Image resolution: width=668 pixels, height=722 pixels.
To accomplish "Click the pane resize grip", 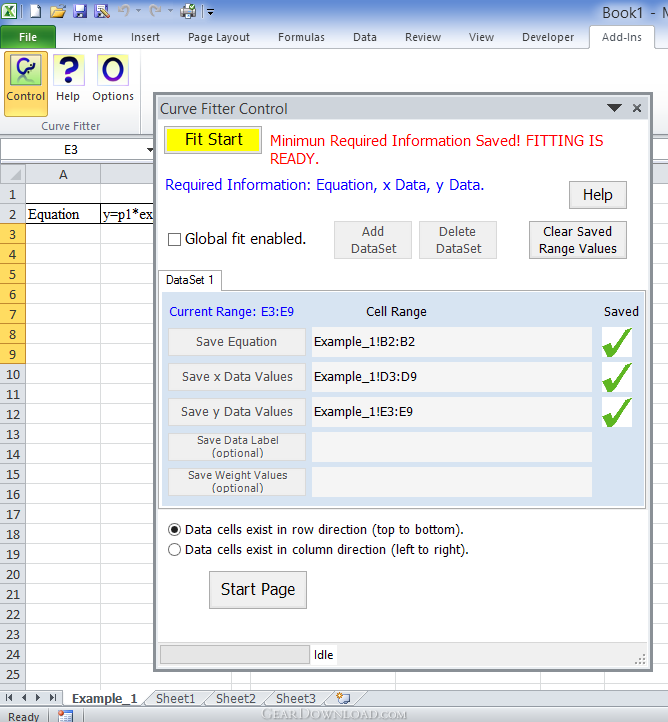I will pyautogui.click(x=640, y=659).
